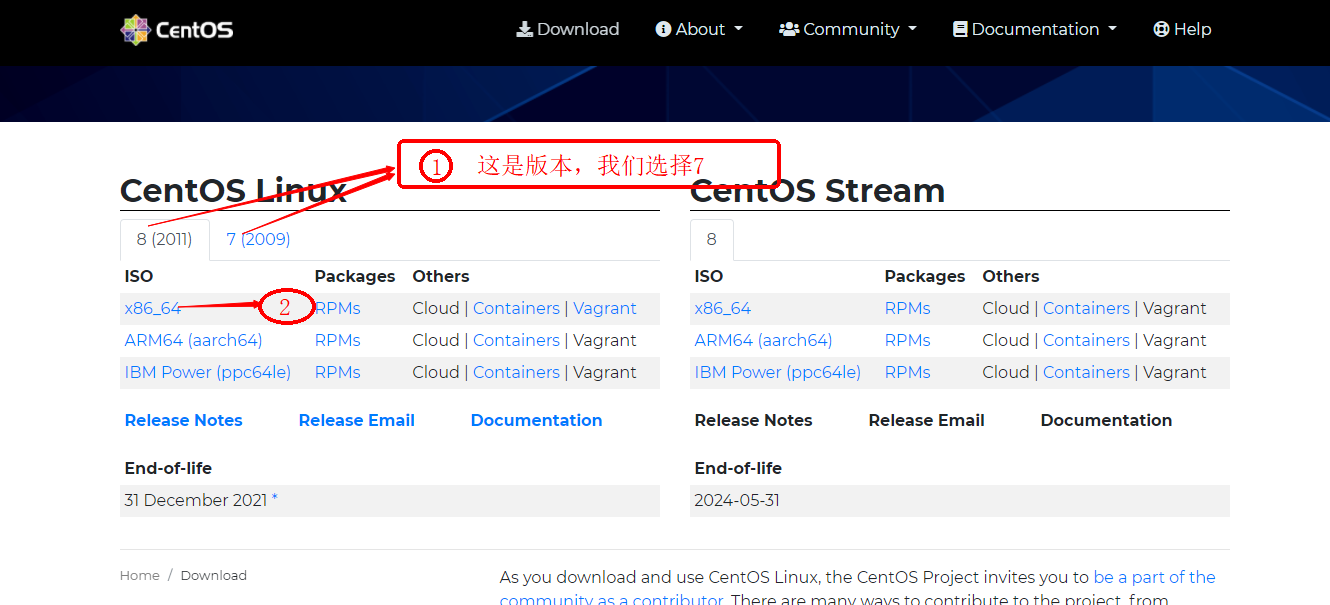This screenshot has height=605, width=1330.
Task: Open Containers link in CentOS Linux IBM Power row
Action: pos(516,372)
